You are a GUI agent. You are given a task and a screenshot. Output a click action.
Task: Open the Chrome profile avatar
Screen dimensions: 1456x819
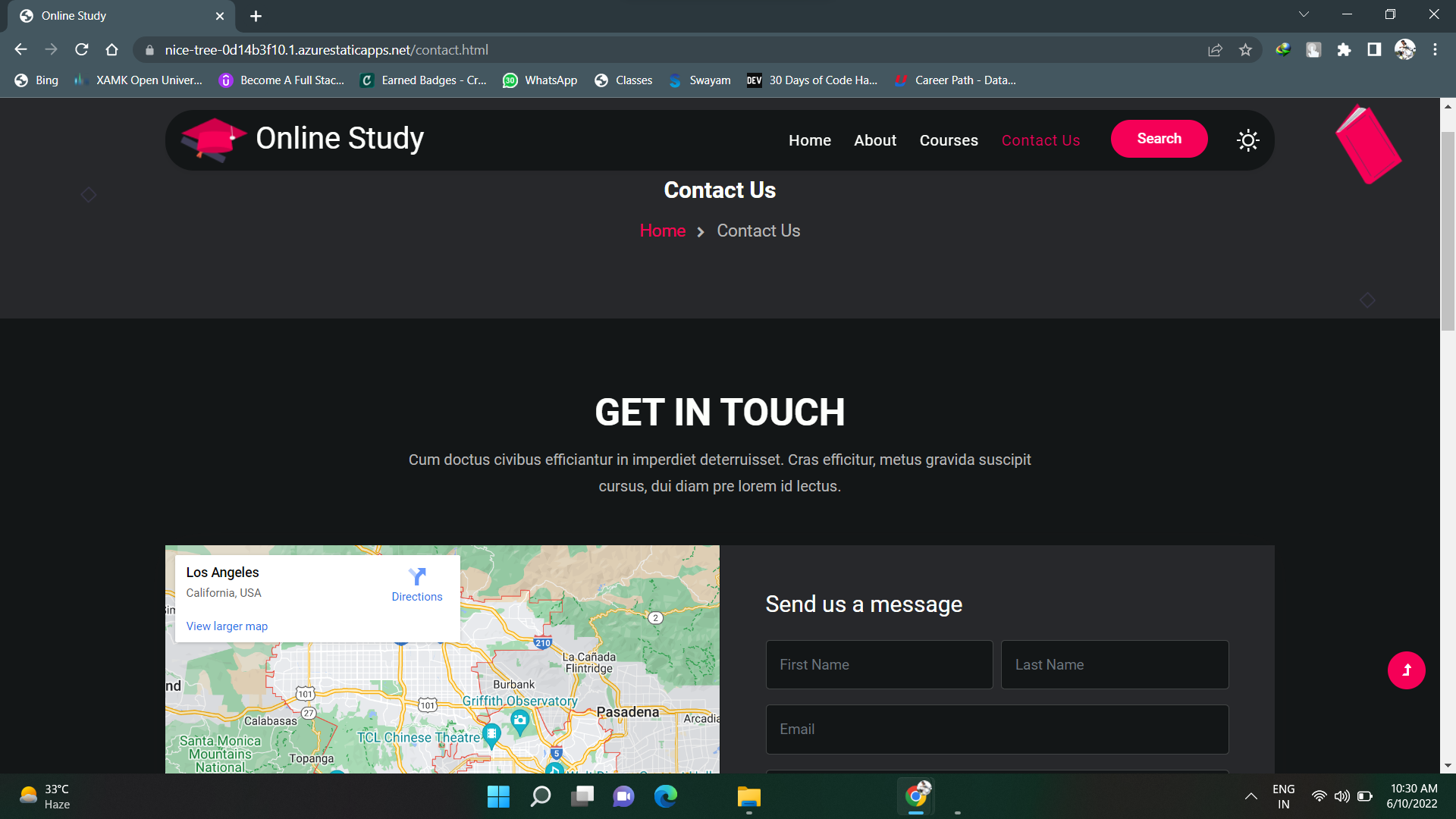coord(1404,50)
